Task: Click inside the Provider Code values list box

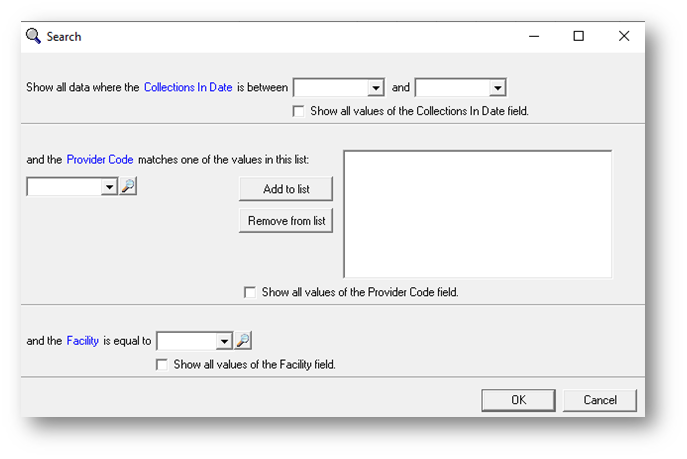Action: (477, 213)
